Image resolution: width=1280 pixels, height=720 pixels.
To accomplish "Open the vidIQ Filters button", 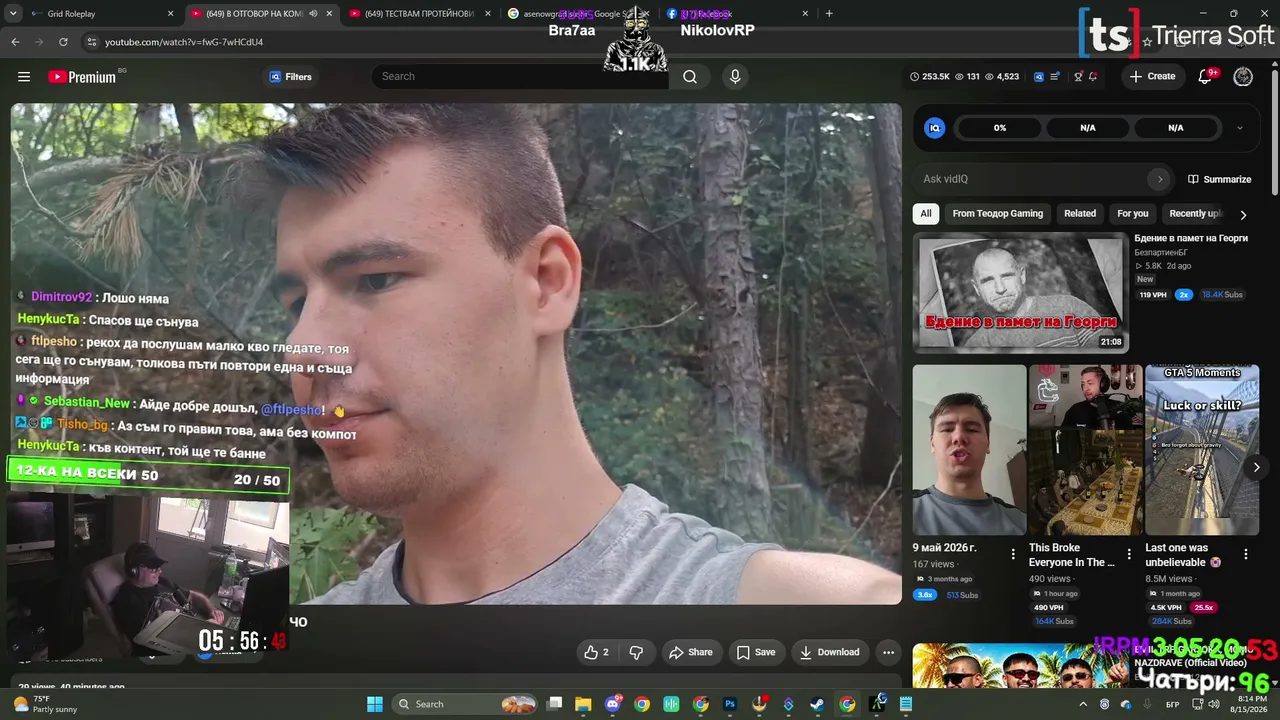I will tap(290, 77).
